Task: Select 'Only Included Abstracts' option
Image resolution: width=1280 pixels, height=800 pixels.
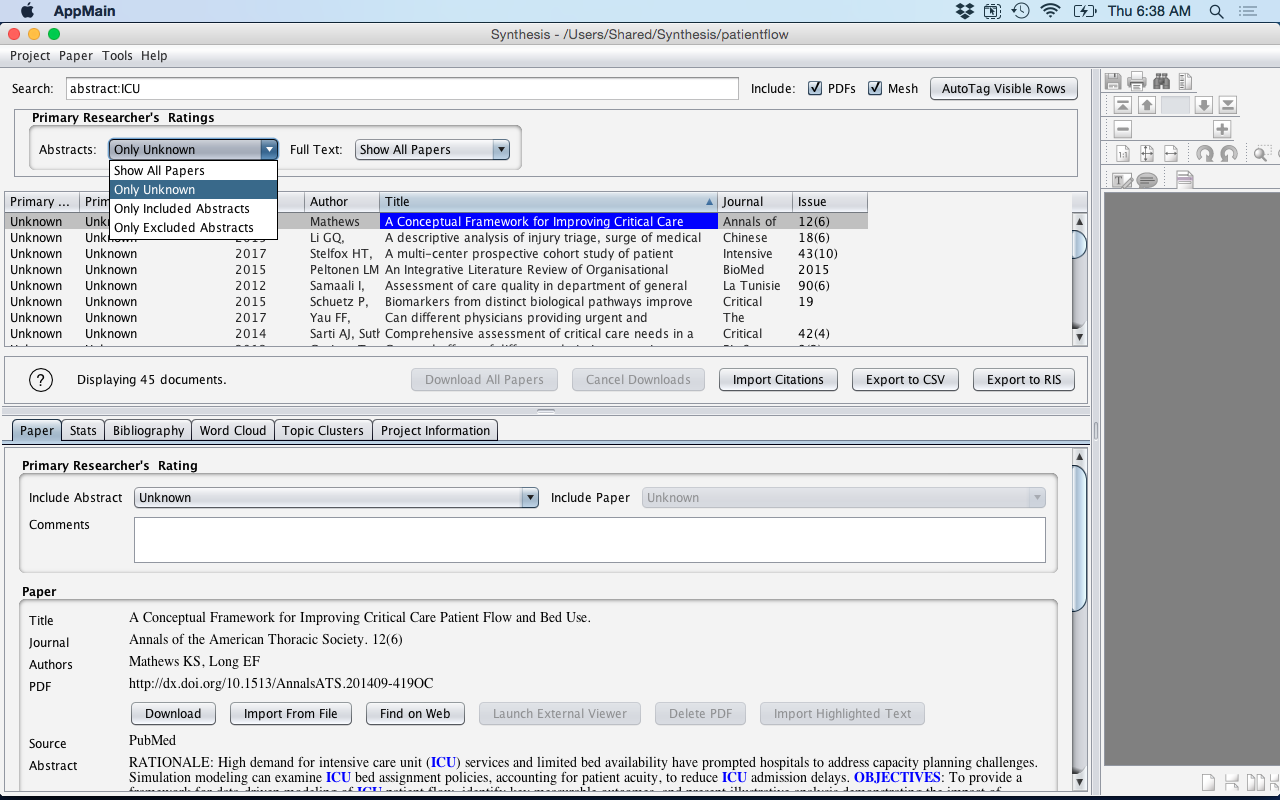Action: [182, 209]
